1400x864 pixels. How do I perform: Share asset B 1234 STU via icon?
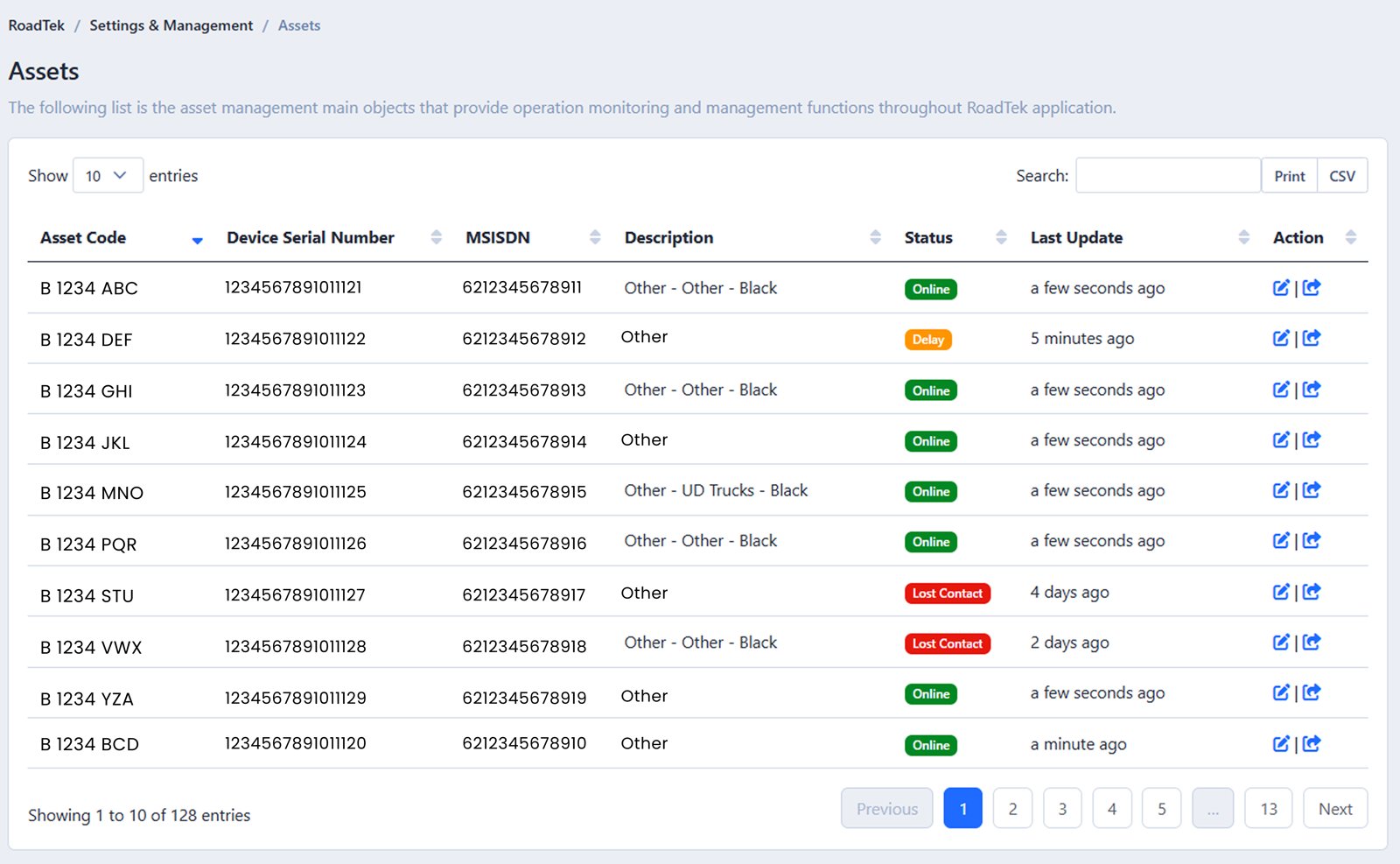coord(1312,592)
